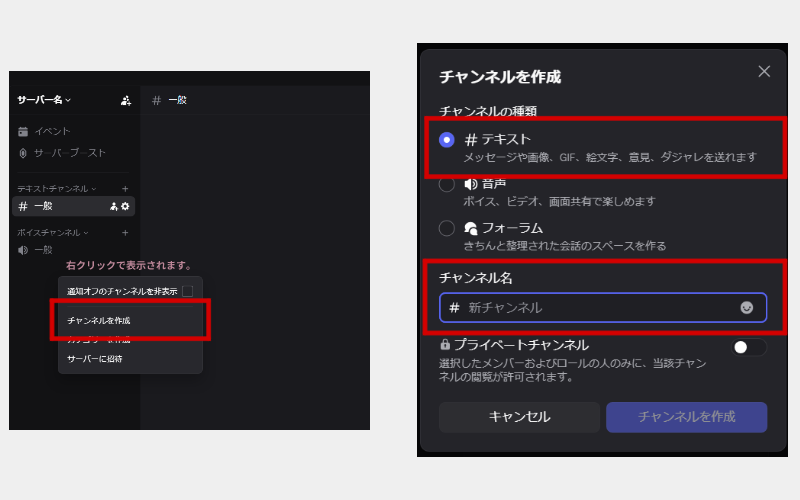Select the 一般 voice channel

point(36,250)
